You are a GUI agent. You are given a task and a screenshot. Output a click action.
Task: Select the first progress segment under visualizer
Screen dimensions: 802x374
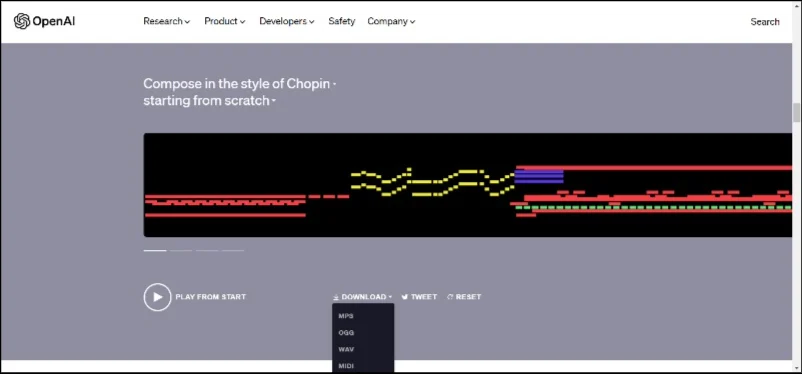(155, 251)
